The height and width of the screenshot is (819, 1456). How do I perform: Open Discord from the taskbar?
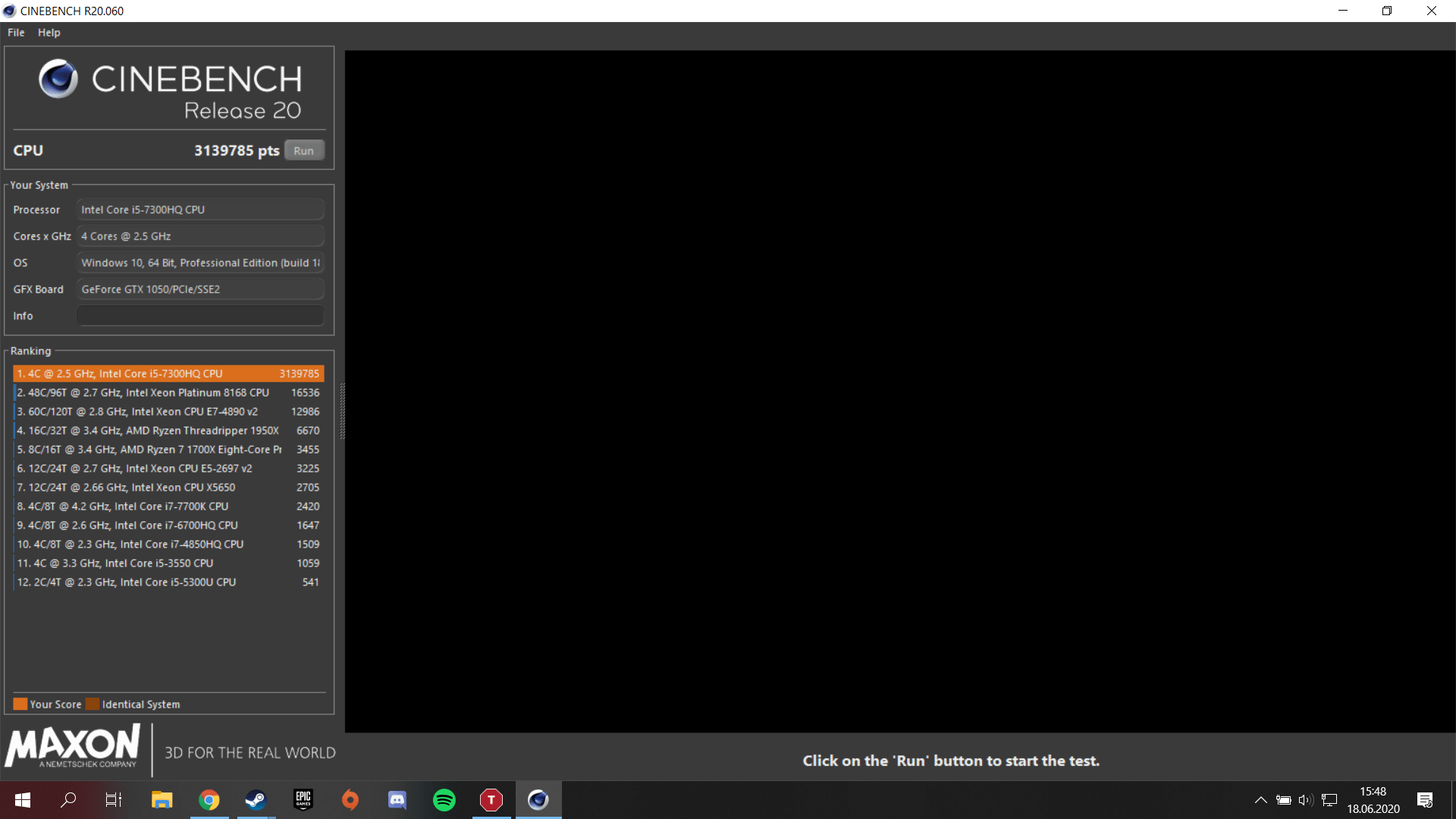pos(397,800)
